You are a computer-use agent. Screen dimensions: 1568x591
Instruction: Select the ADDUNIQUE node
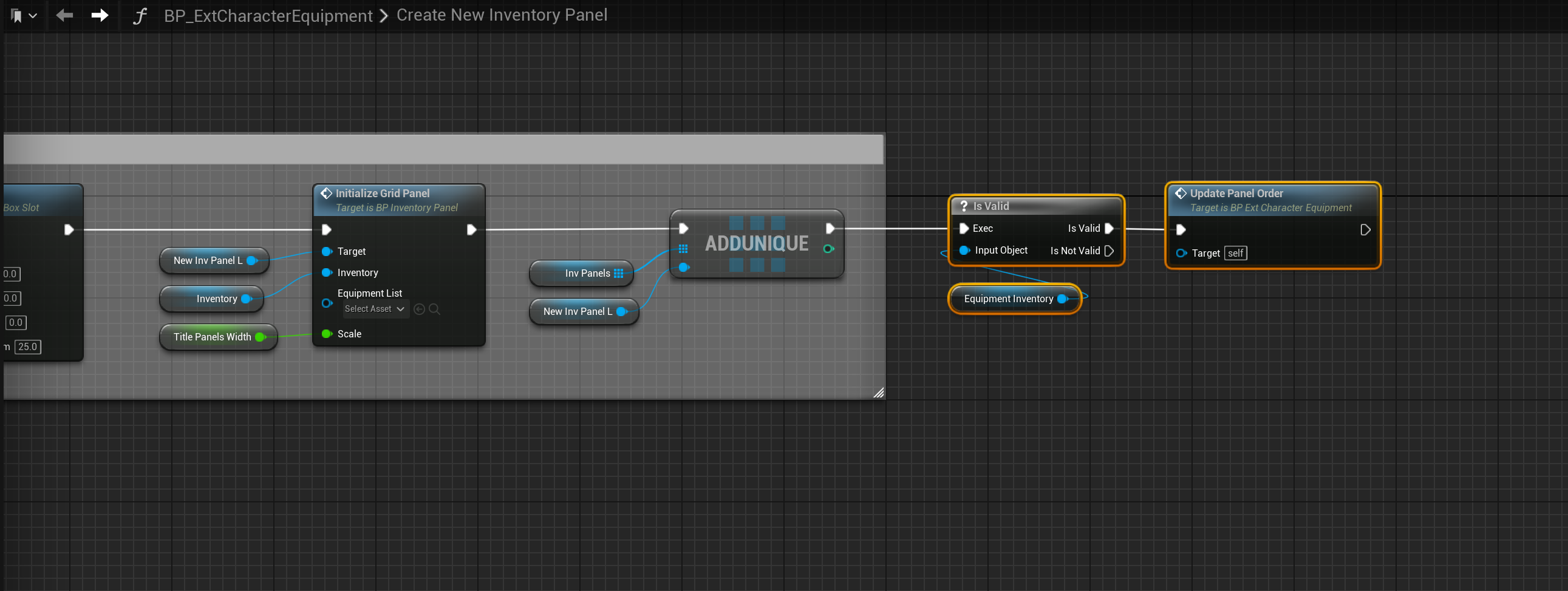pos(756,243)
